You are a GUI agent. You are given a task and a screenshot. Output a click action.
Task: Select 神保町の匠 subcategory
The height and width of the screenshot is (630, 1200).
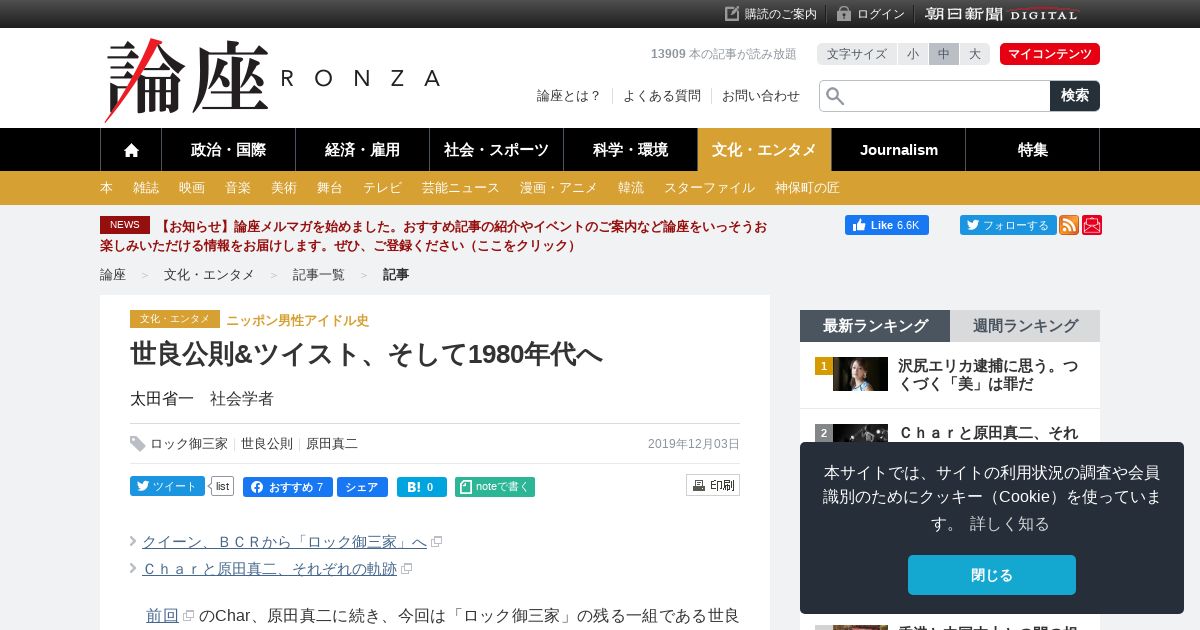tap(807, 188)
